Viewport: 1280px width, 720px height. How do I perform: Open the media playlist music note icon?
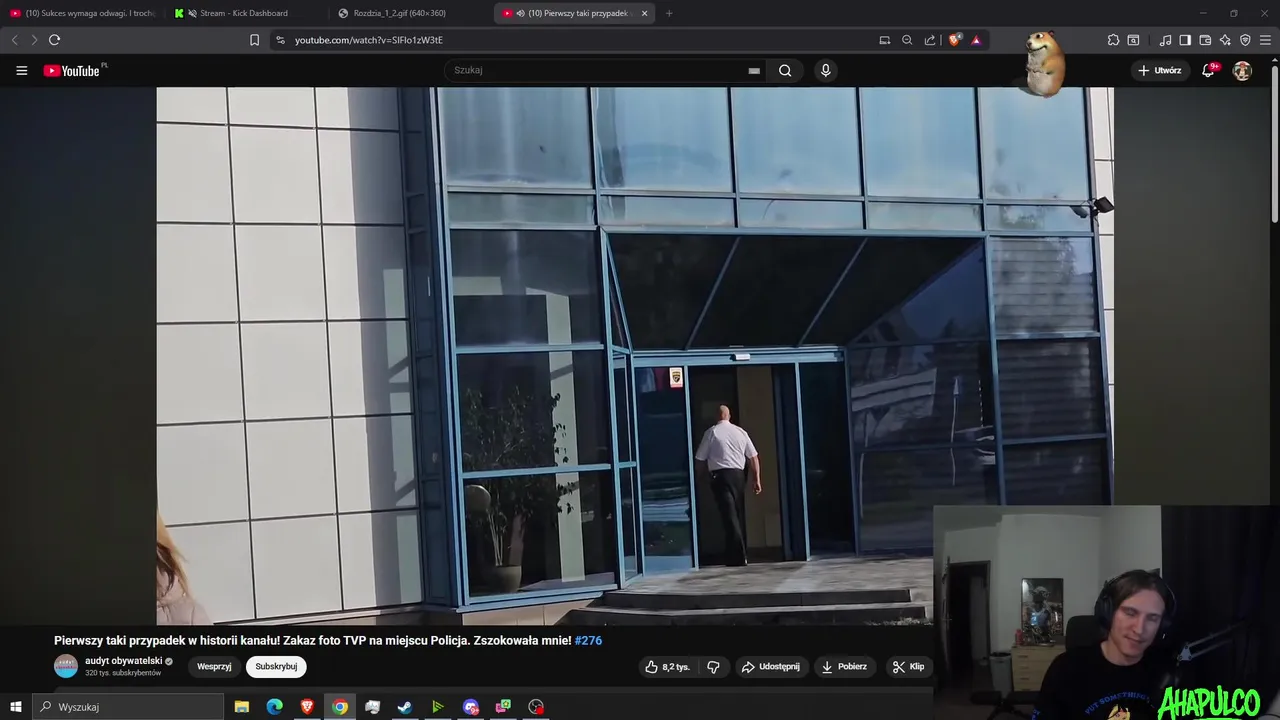click(1165, 40)
